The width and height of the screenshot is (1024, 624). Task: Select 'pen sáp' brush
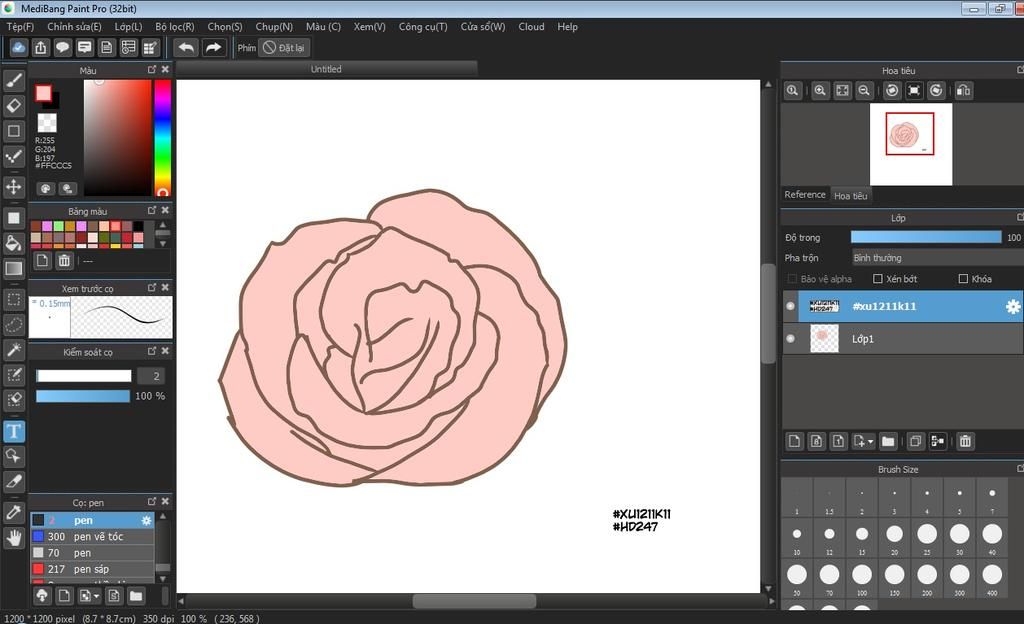point(92,569)
